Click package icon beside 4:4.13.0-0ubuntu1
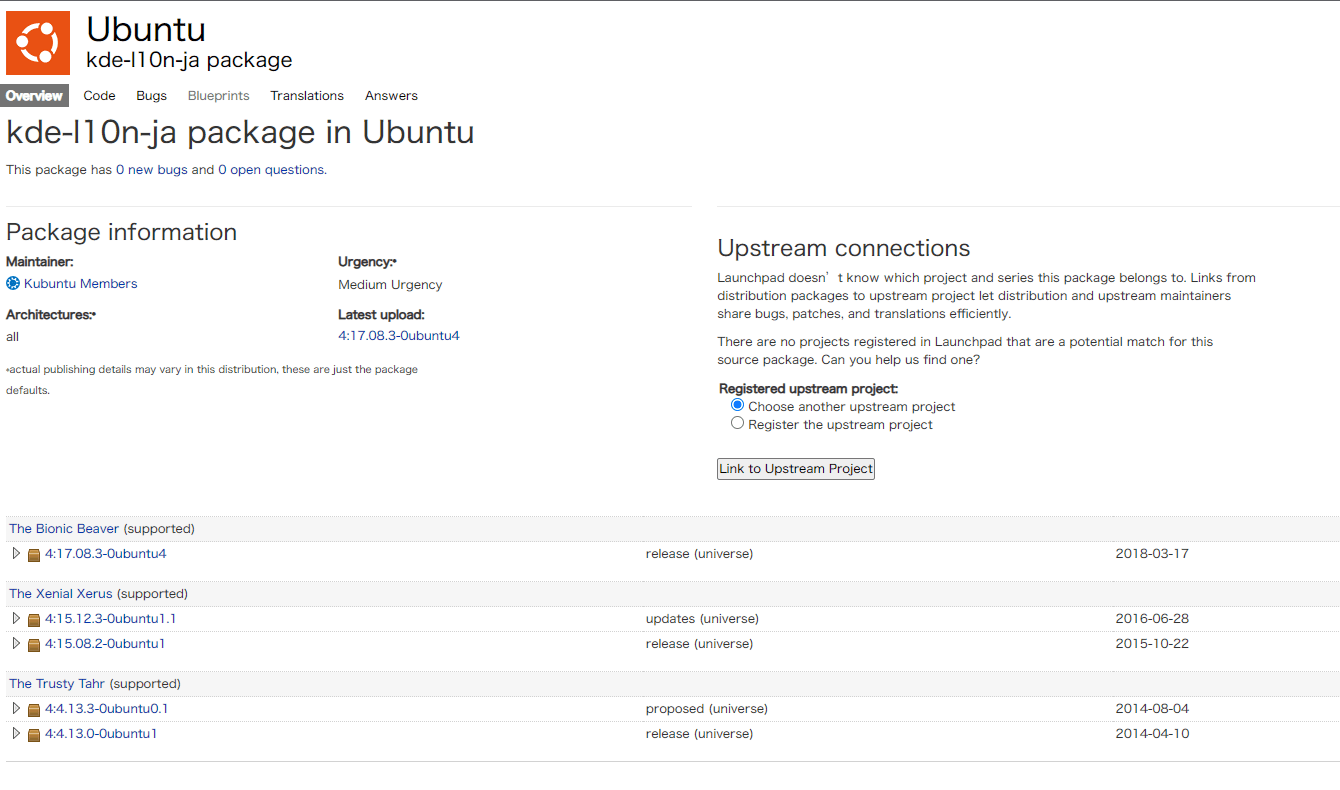Screen dimensions: 1340x790 point(34,735)
